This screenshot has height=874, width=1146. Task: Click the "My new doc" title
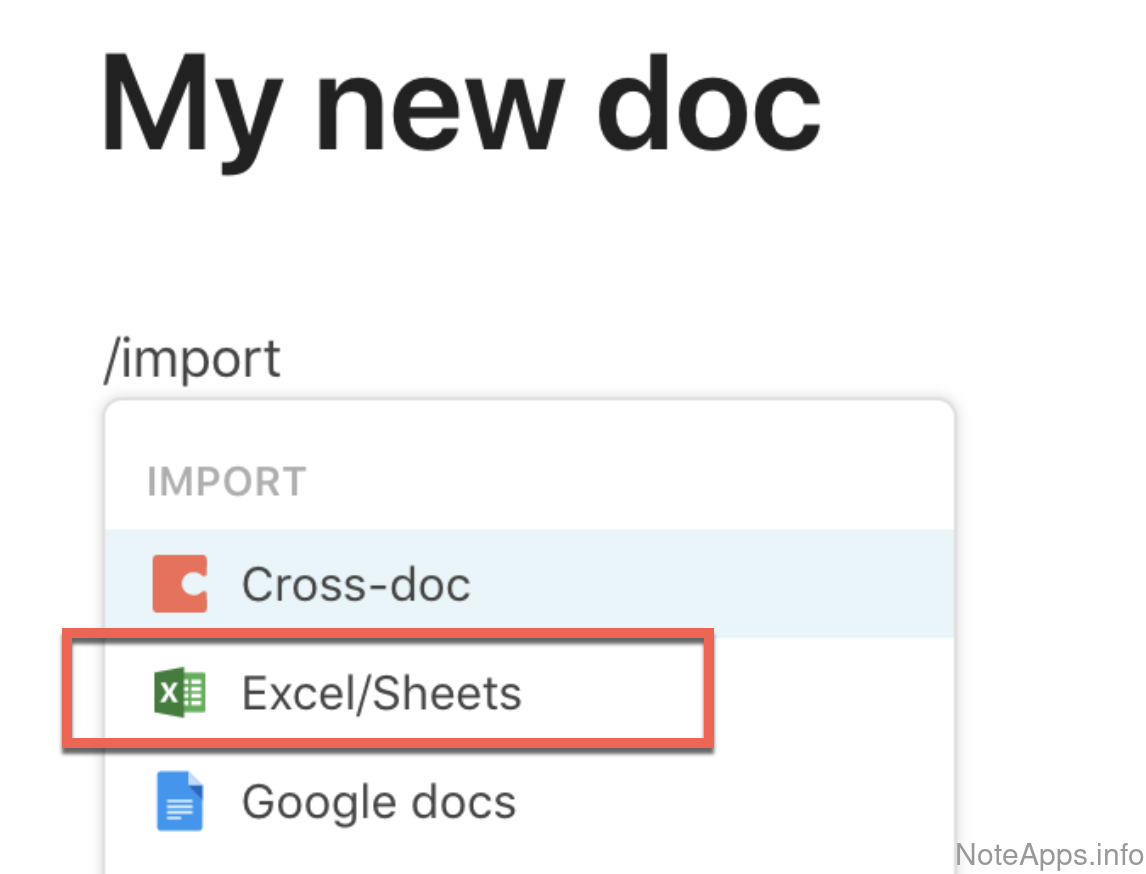[x=460, y=102]
